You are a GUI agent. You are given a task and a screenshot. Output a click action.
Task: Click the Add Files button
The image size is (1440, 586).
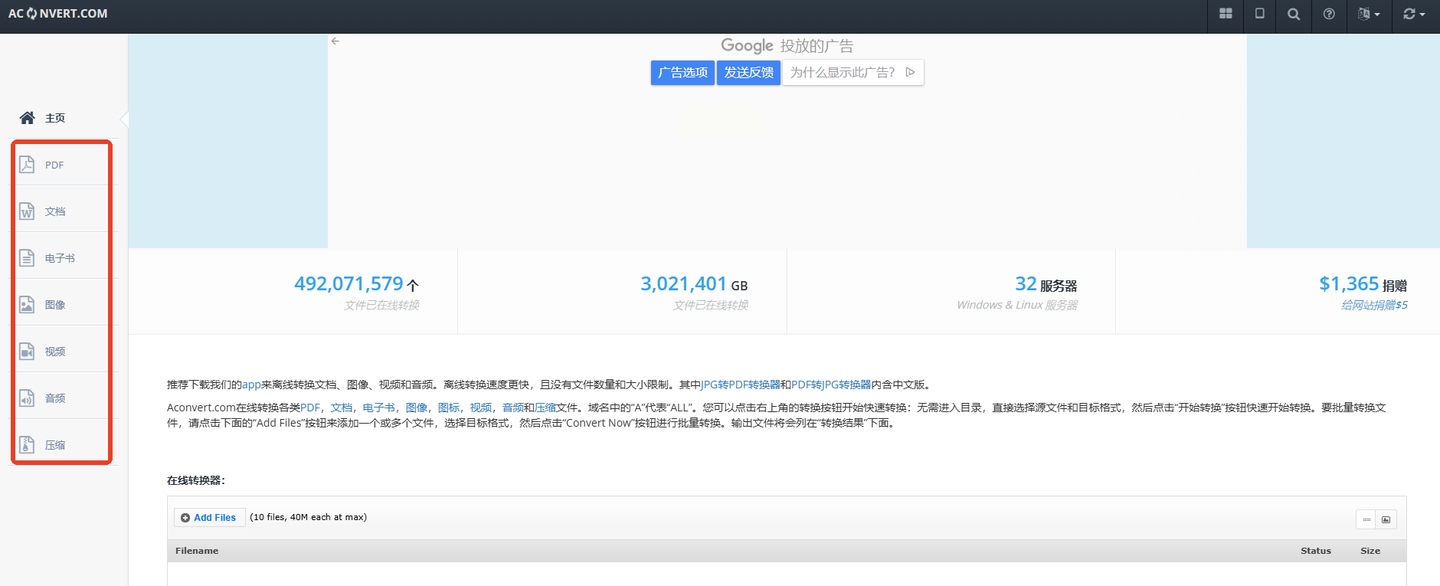point(209,518)
